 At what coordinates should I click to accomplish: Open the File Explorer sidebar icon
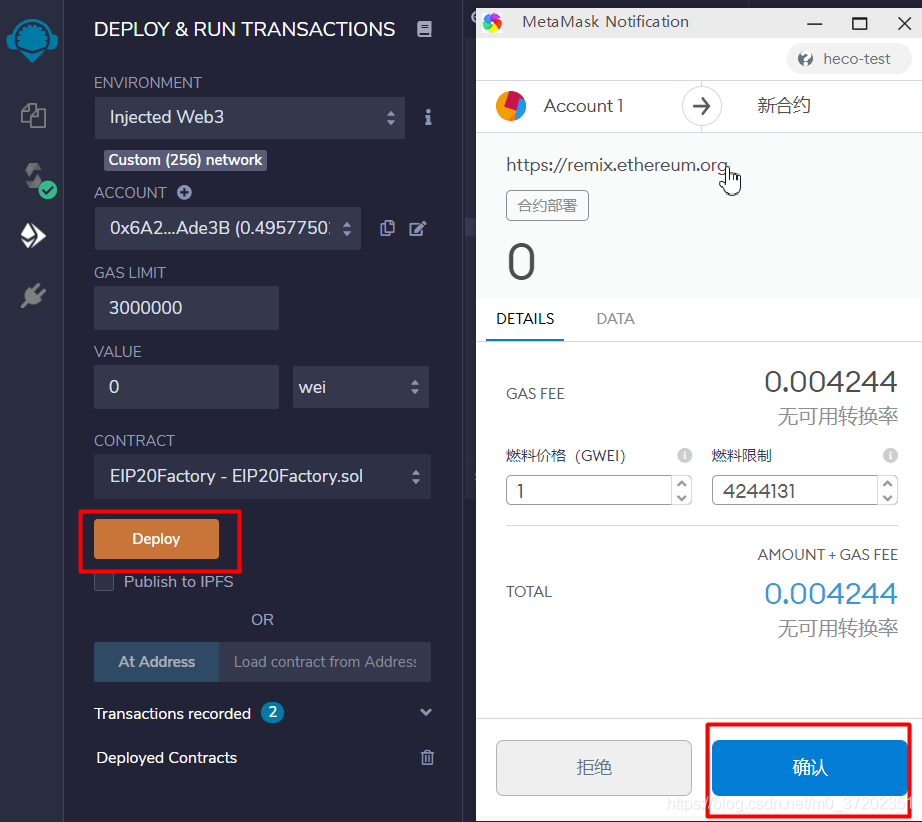click(x=34, y=115)
